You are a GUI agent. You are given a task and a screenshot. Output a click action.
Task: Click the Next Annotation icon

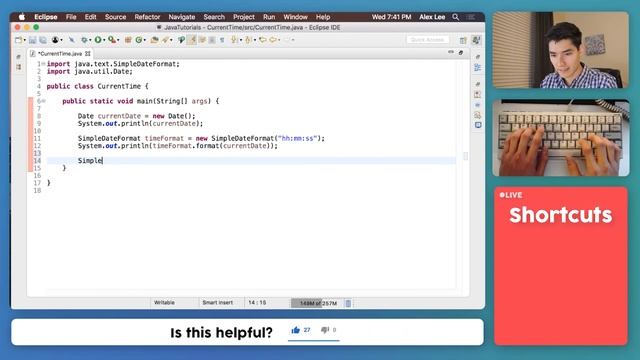[x=234, y=40]
